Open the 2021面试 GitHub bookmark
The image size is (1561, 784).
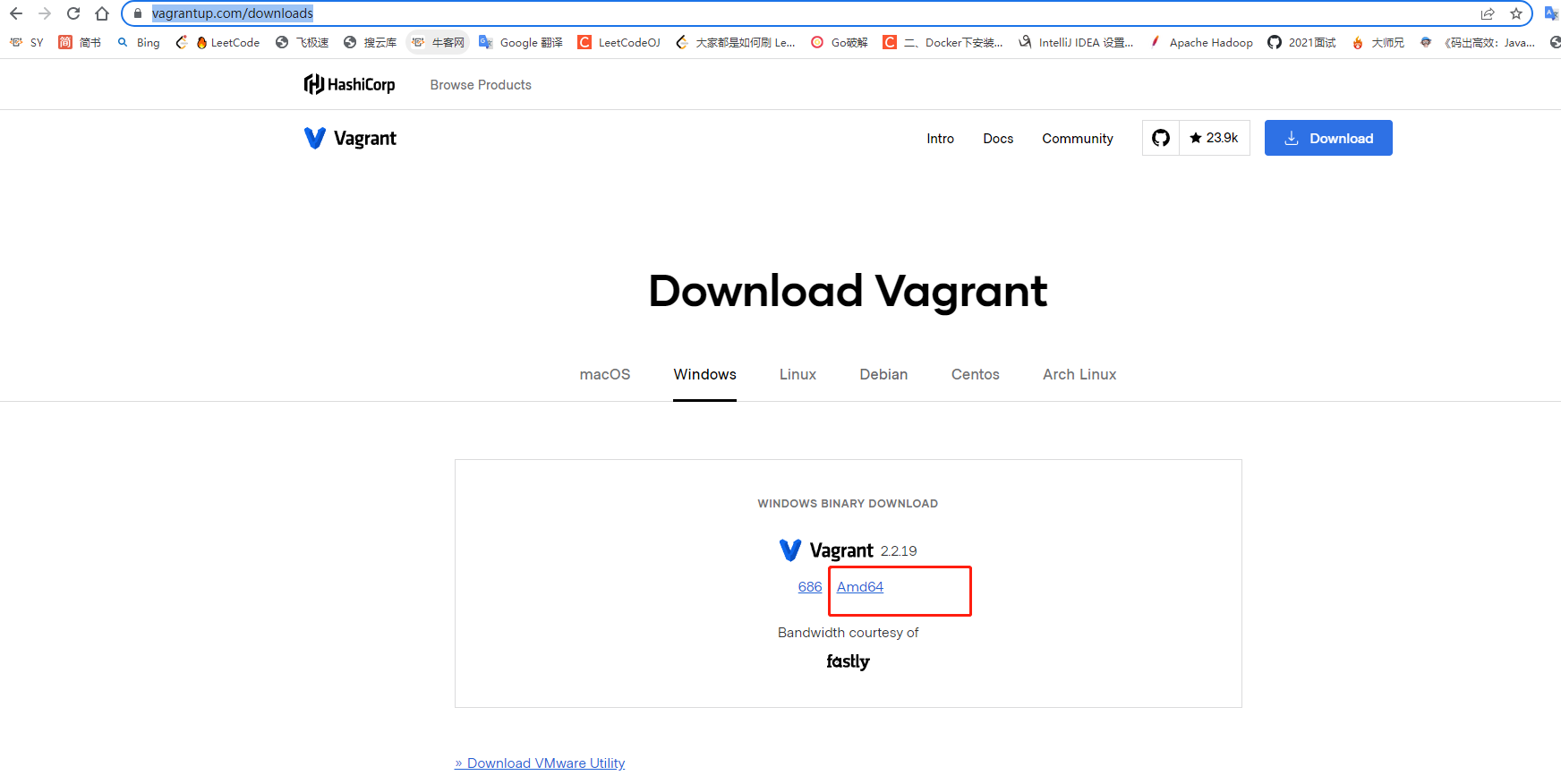coord(1302,42)
